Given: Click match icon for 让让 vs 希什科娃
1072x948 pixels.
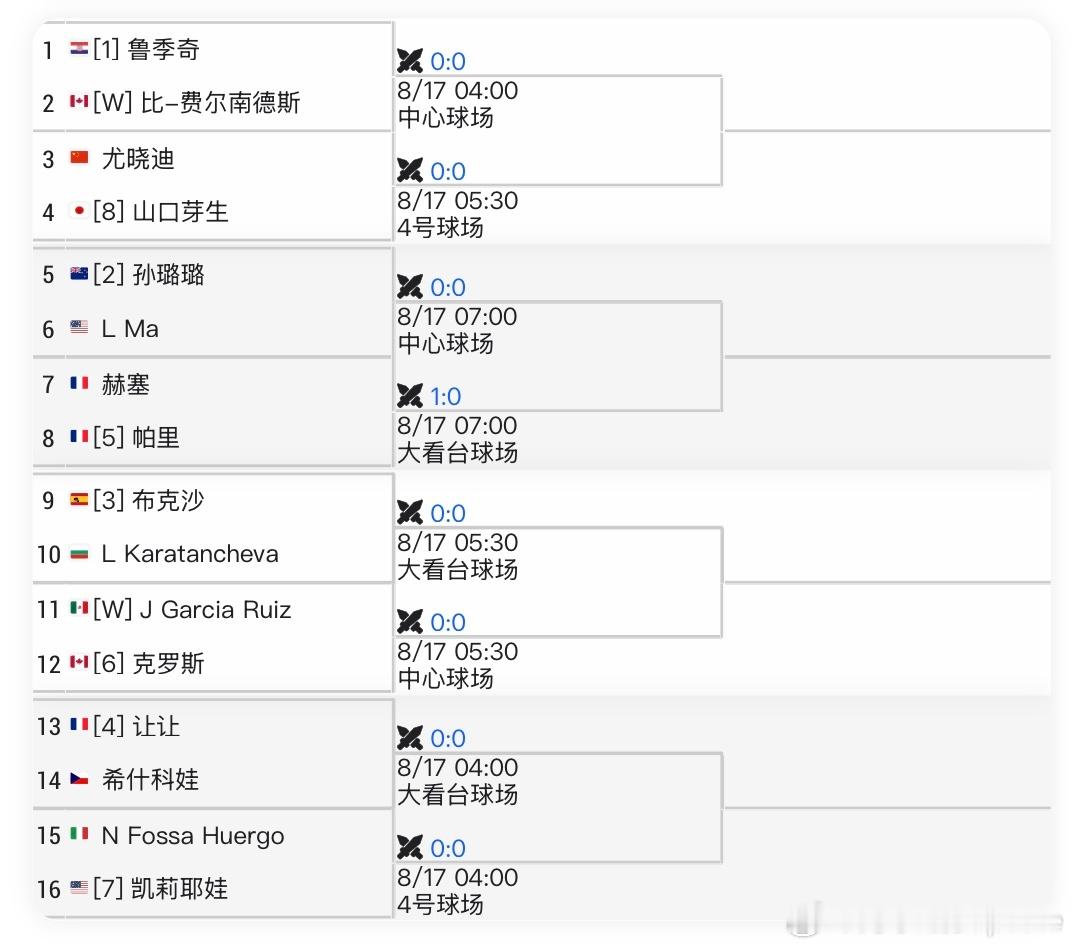Looking at the screenshot, I should 410,738.
